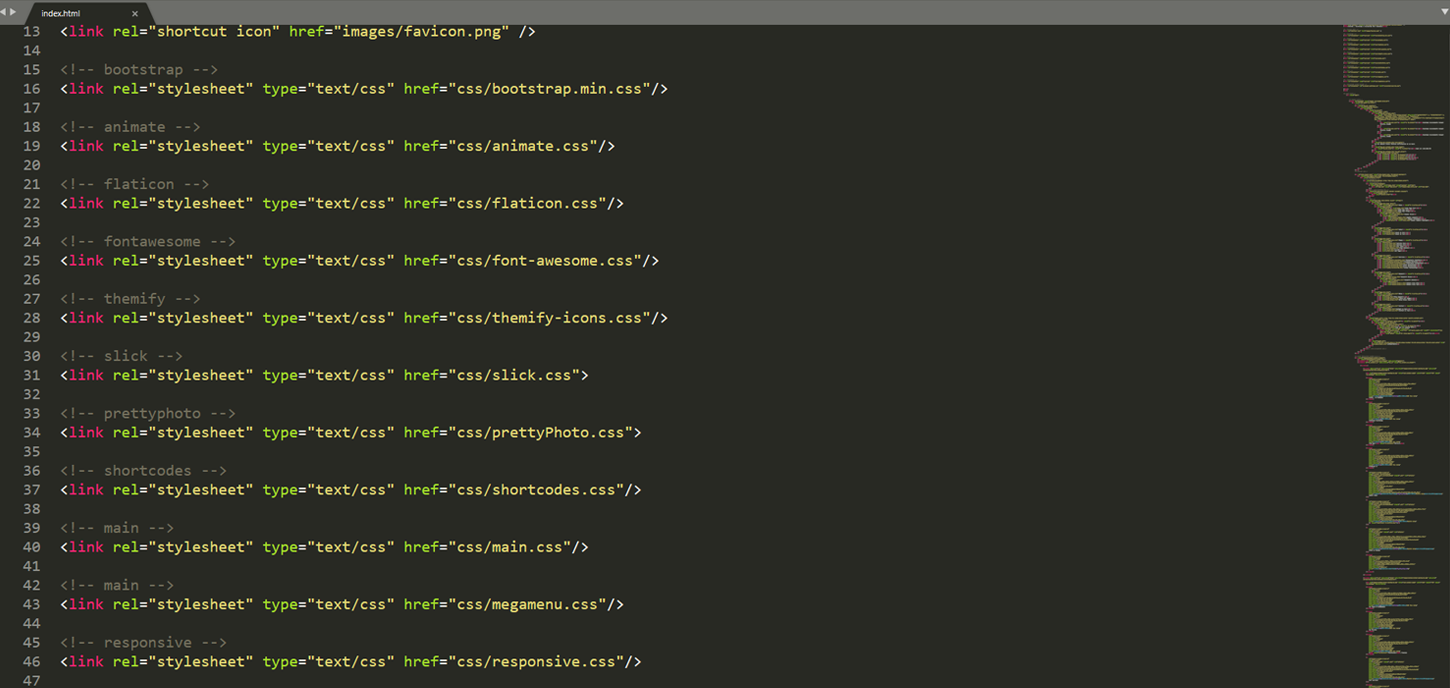Viewport: 1450px width, 688px height.
Task: Click the minimap code overview
Action: pyautogui.click(x=1394, y=355)
